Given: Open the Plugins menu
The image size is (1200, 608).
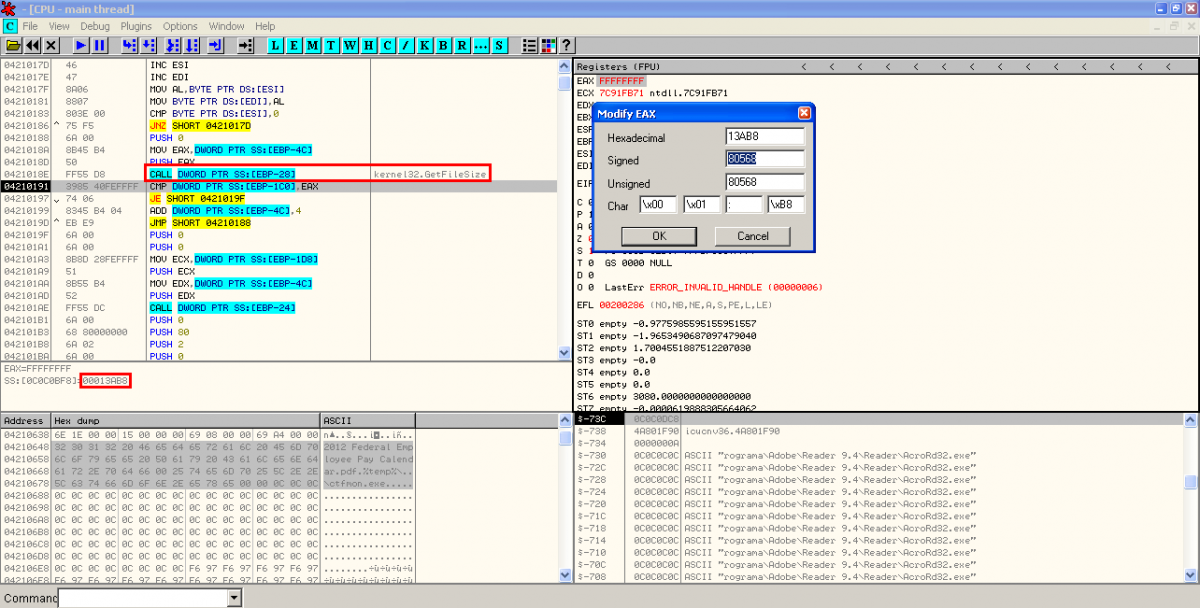Looking at the screenshot, I should [x=137, y=26].
